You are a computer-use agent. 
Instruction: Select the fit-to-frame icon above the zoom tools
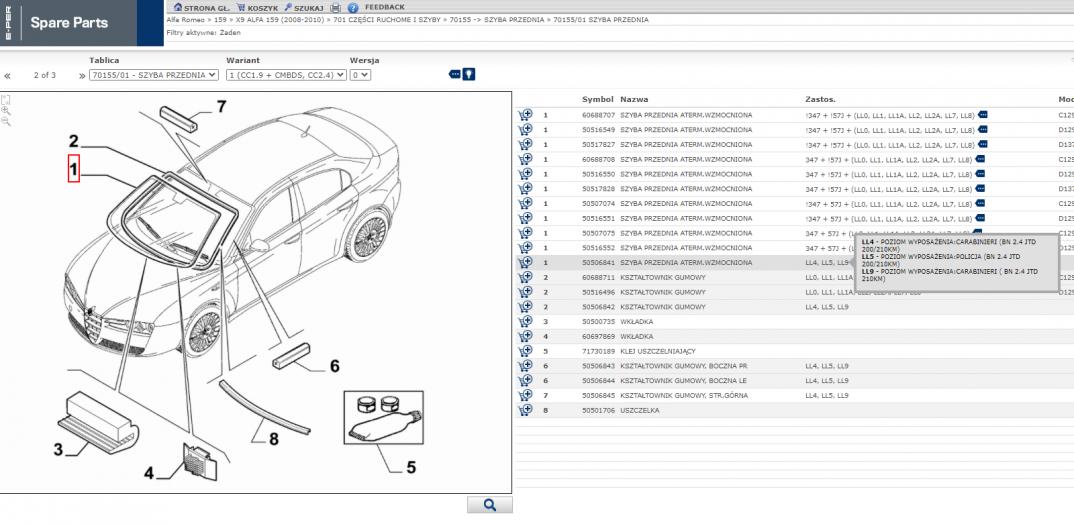5,99
